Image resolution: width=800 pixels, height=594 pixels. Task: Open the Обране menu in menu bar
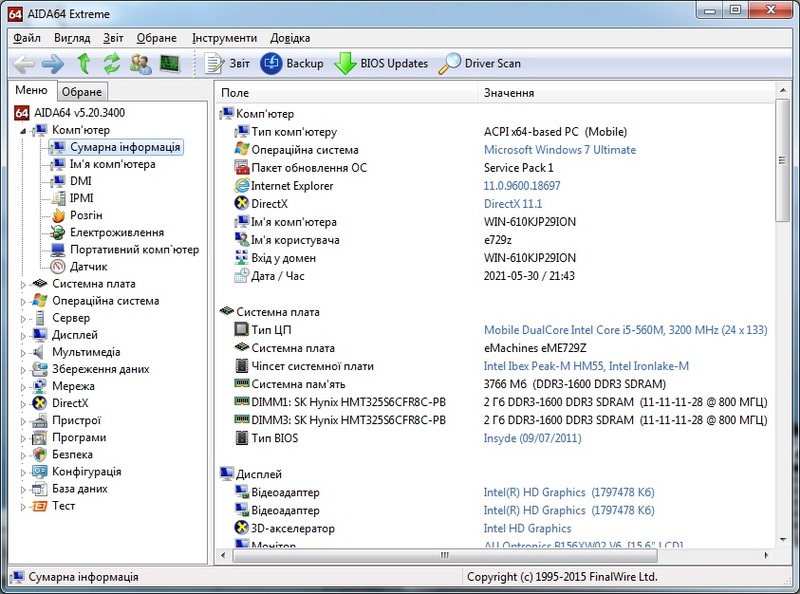coord(157,38)
